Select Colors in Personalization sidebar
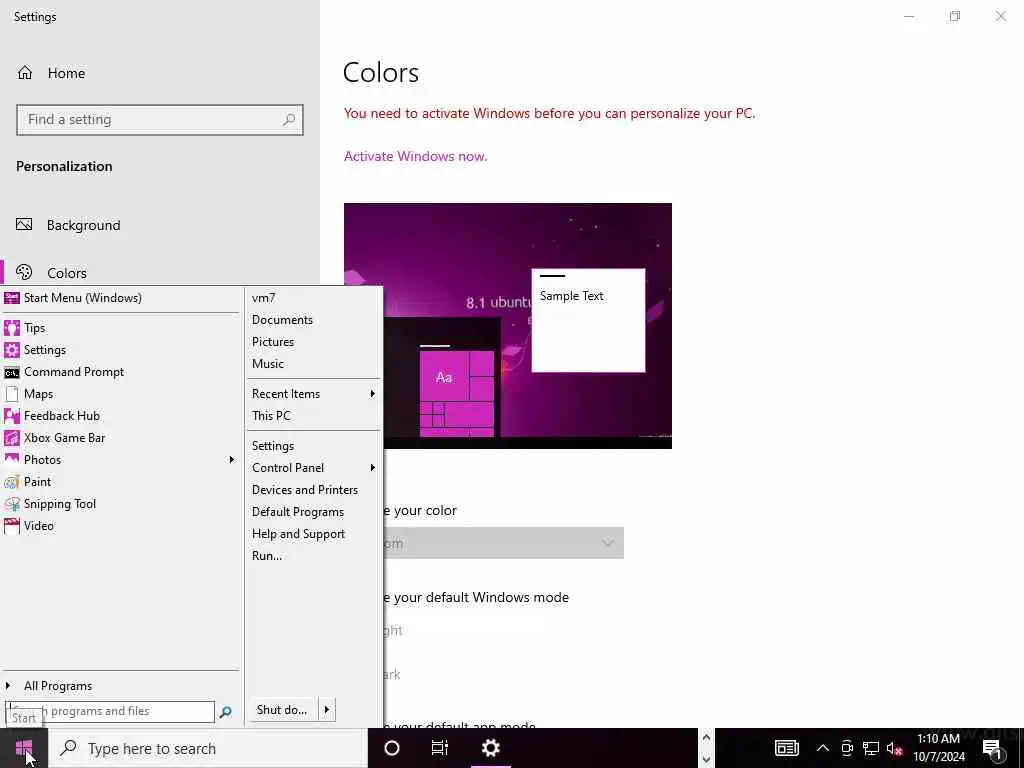 [67, 273]
